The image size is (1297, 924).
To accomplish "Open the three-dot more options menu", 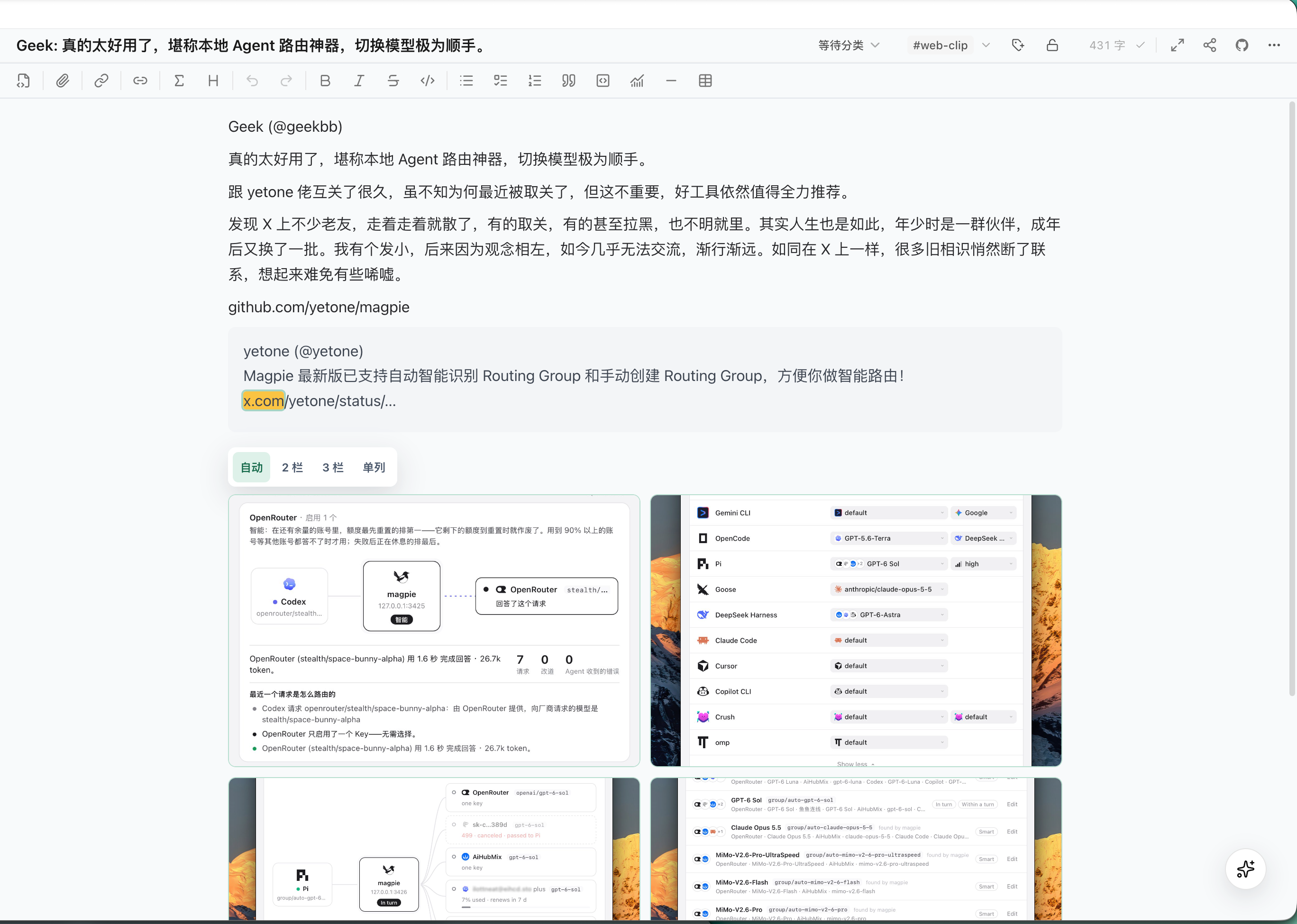I will coord(1274,45).
